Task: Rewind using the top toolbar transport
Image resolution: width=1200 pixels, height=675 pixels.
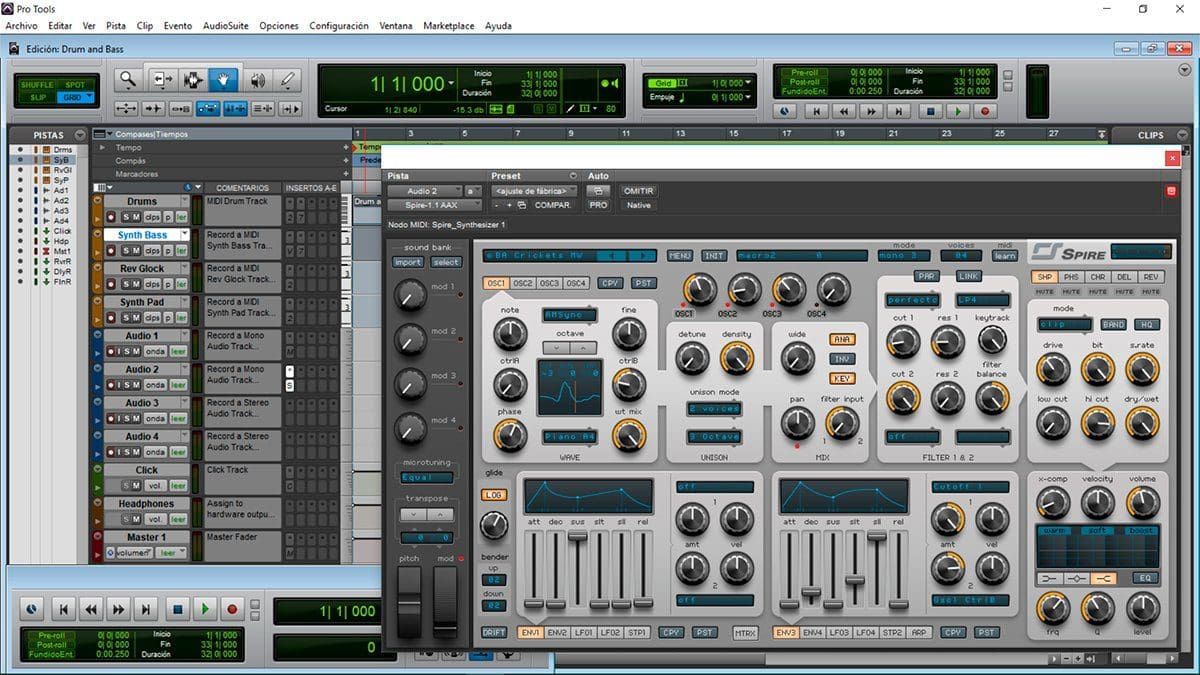Action: pyautogui.click(x=845, y=112)
